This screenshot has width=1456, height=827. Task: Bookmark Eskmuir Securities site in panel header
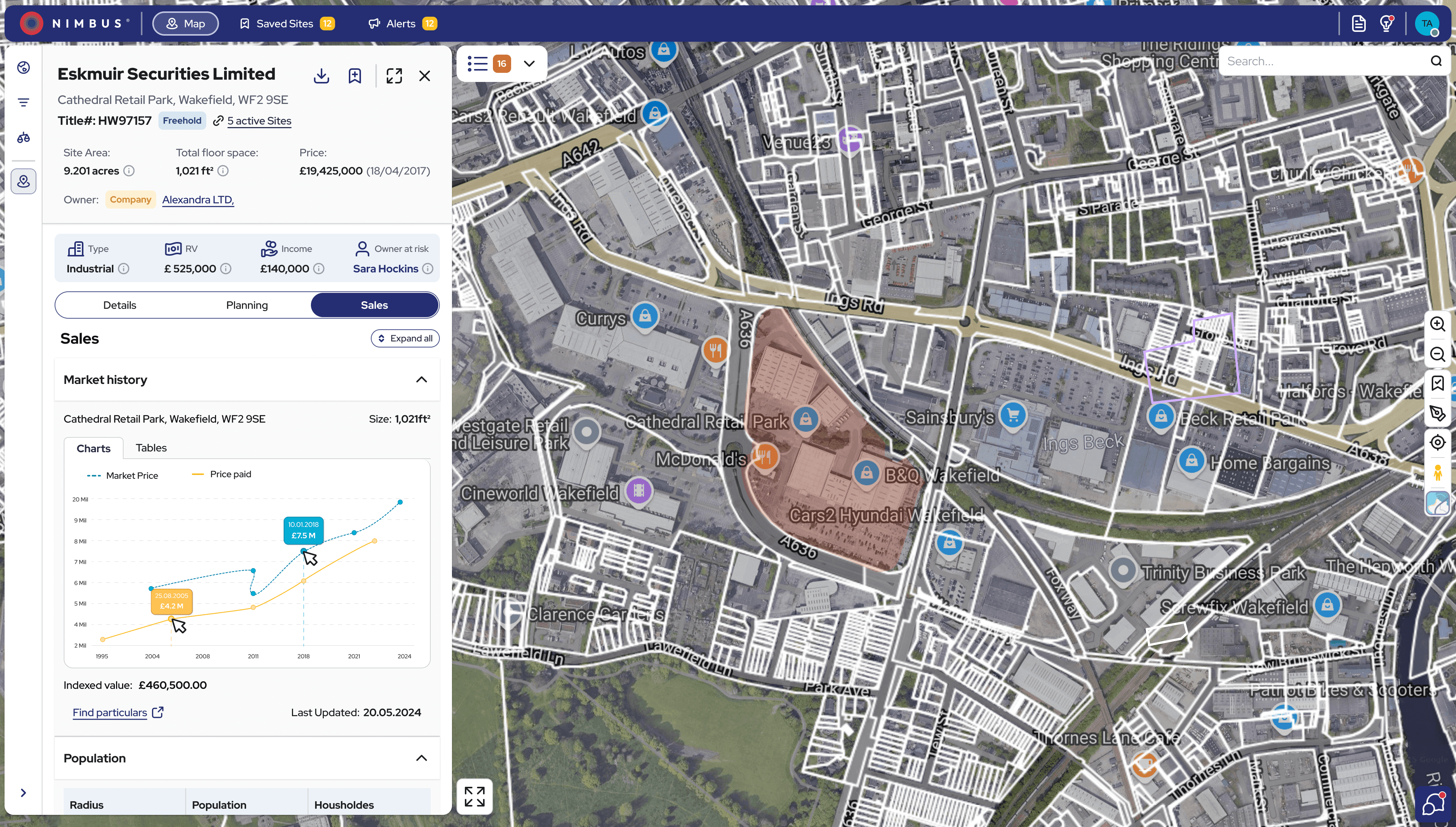pyautogui.click(x=355, y=75)
